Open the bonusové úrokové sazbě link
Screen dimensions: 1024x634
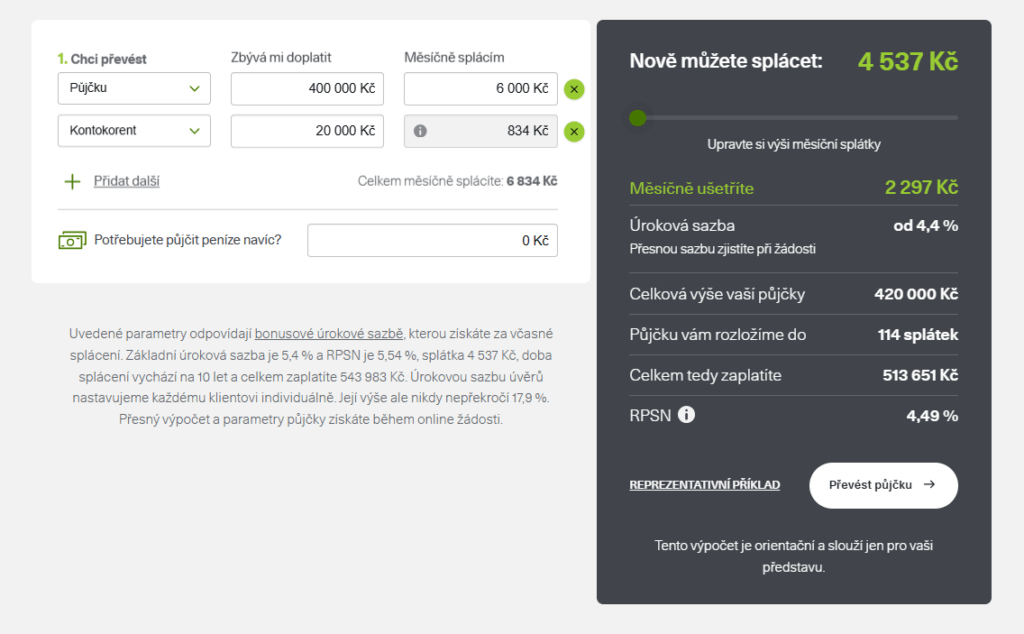329,333
